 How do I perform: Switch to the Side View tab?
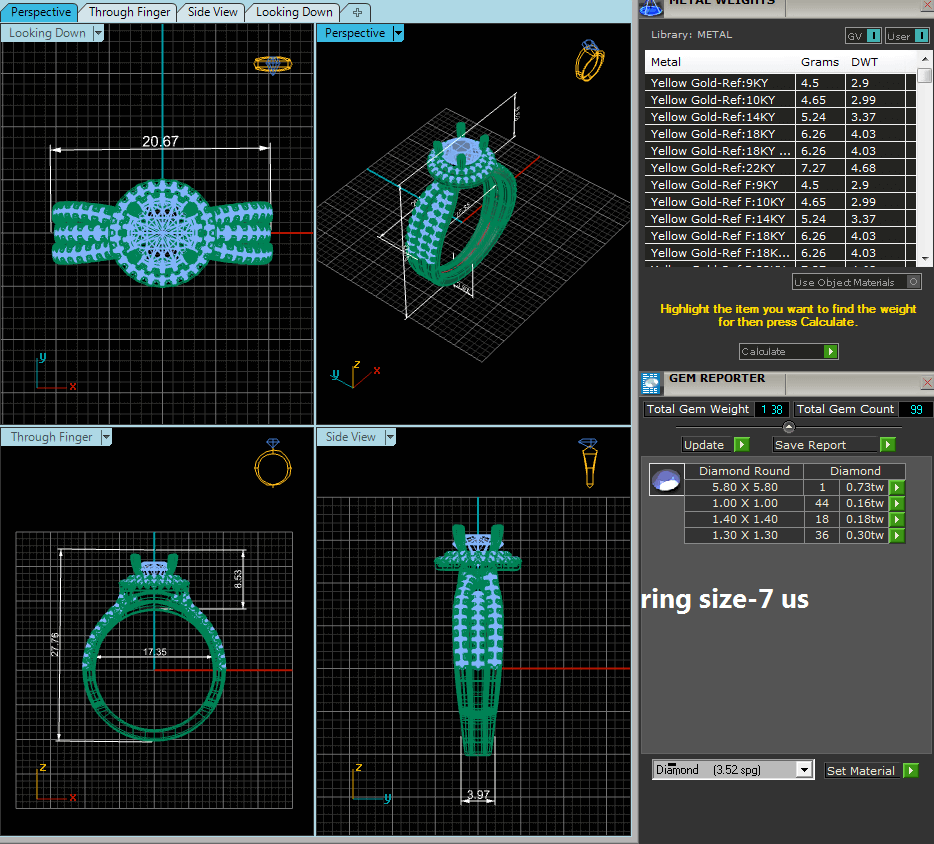(213, 12)
